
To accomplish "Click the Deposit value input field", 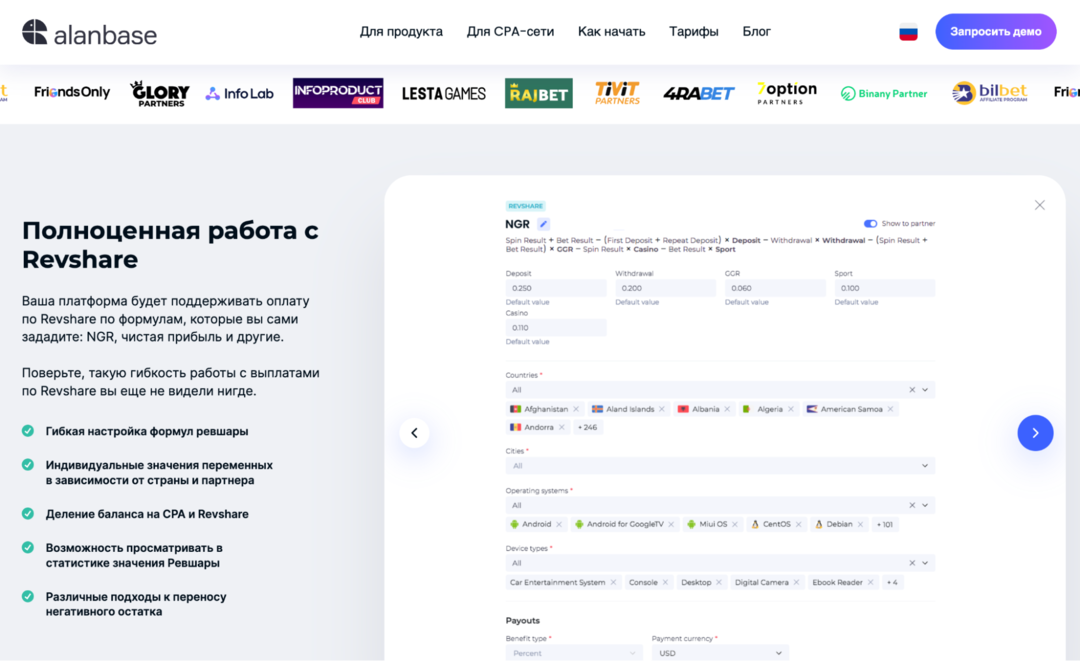I will tap(556, 287).
